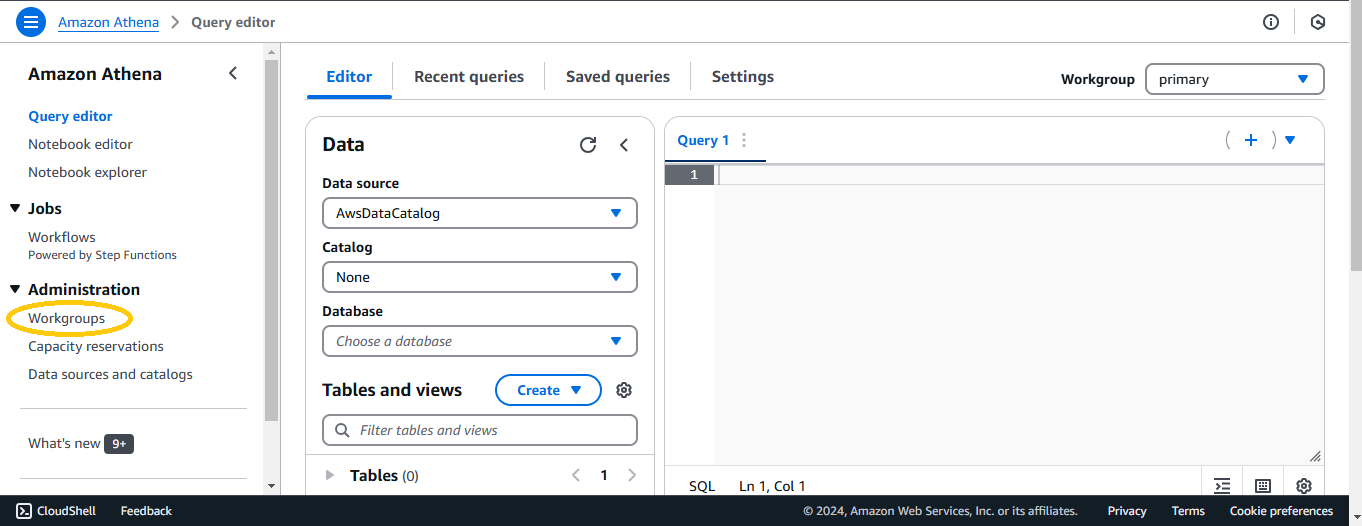This screenshot has height=526, width=1362.
Task: Select the Query 1 tab
Action: pyautogui.click(x=704, y=140)
